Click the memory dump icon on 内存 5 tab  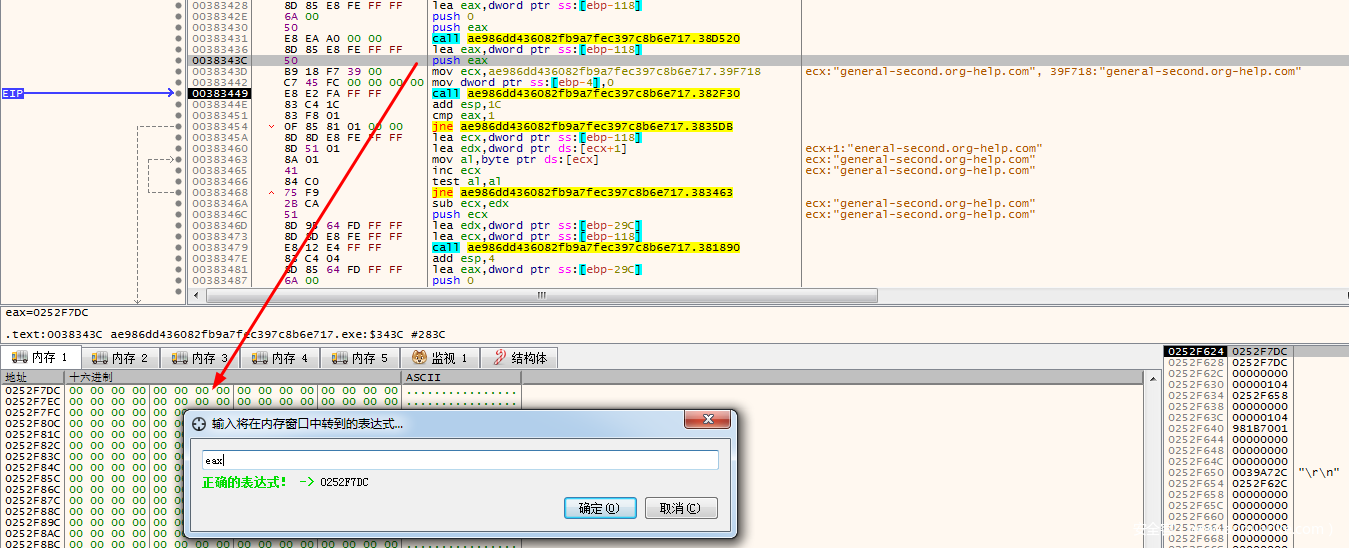[339, 358]
